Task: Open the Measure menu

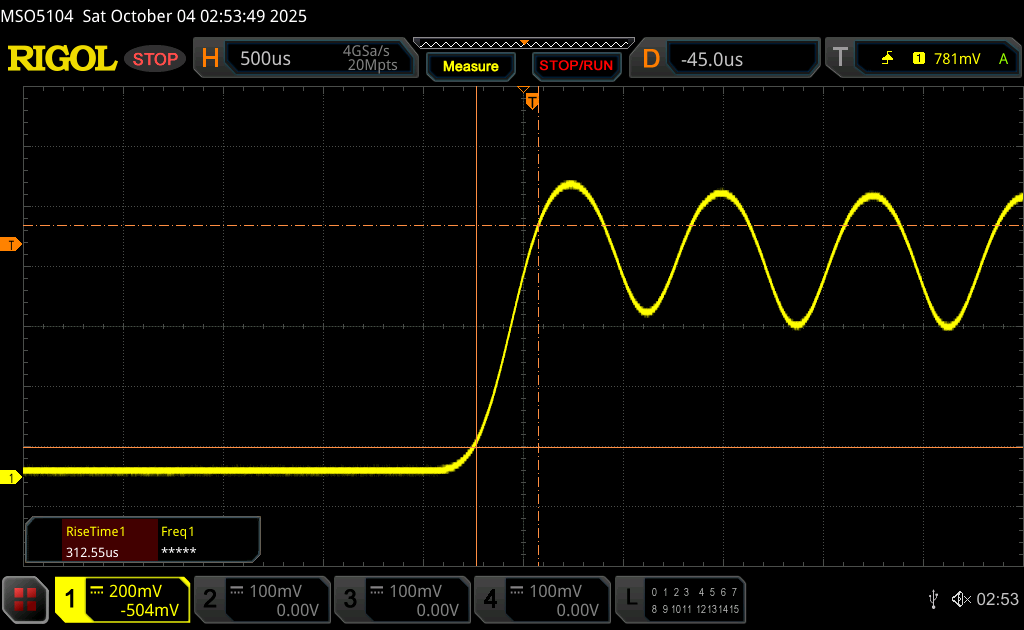Action: (x=470, y=66)
